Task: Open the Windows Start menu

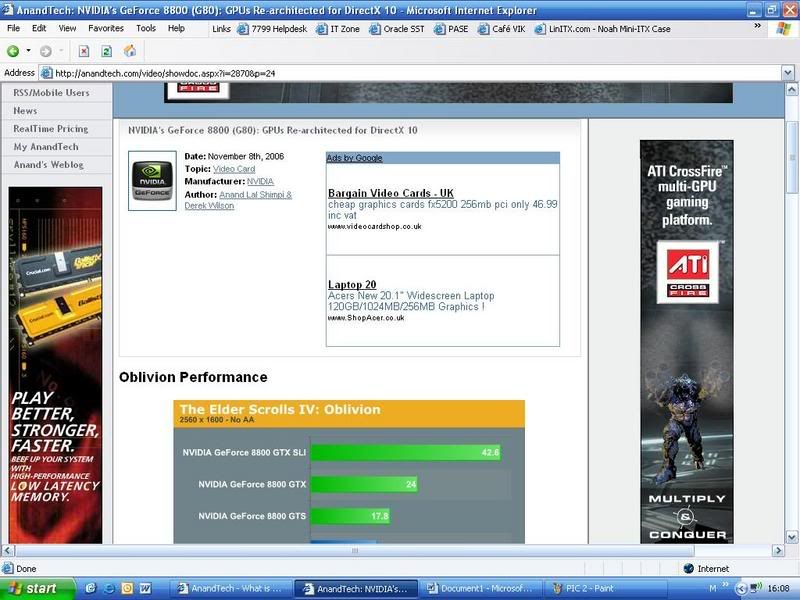Action: (38, 589)
